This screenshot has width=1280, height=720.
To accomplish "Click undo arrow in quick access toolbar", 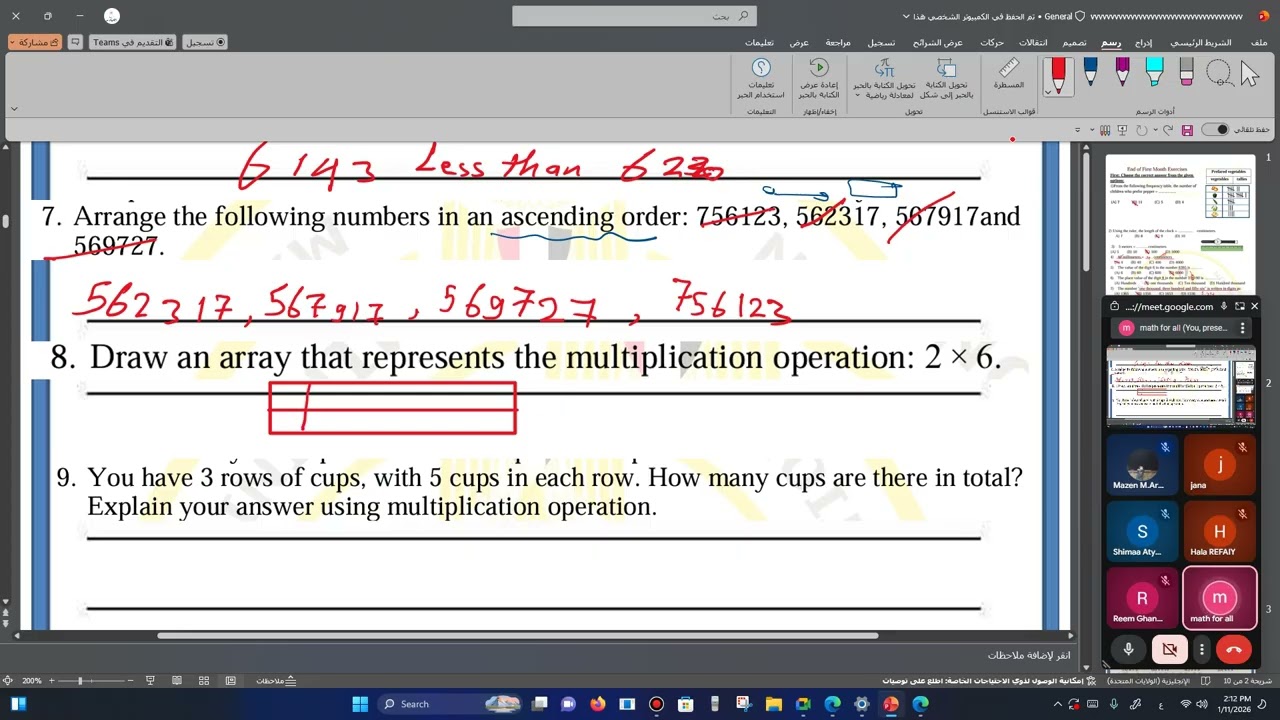I will [x=1169, y=130].
